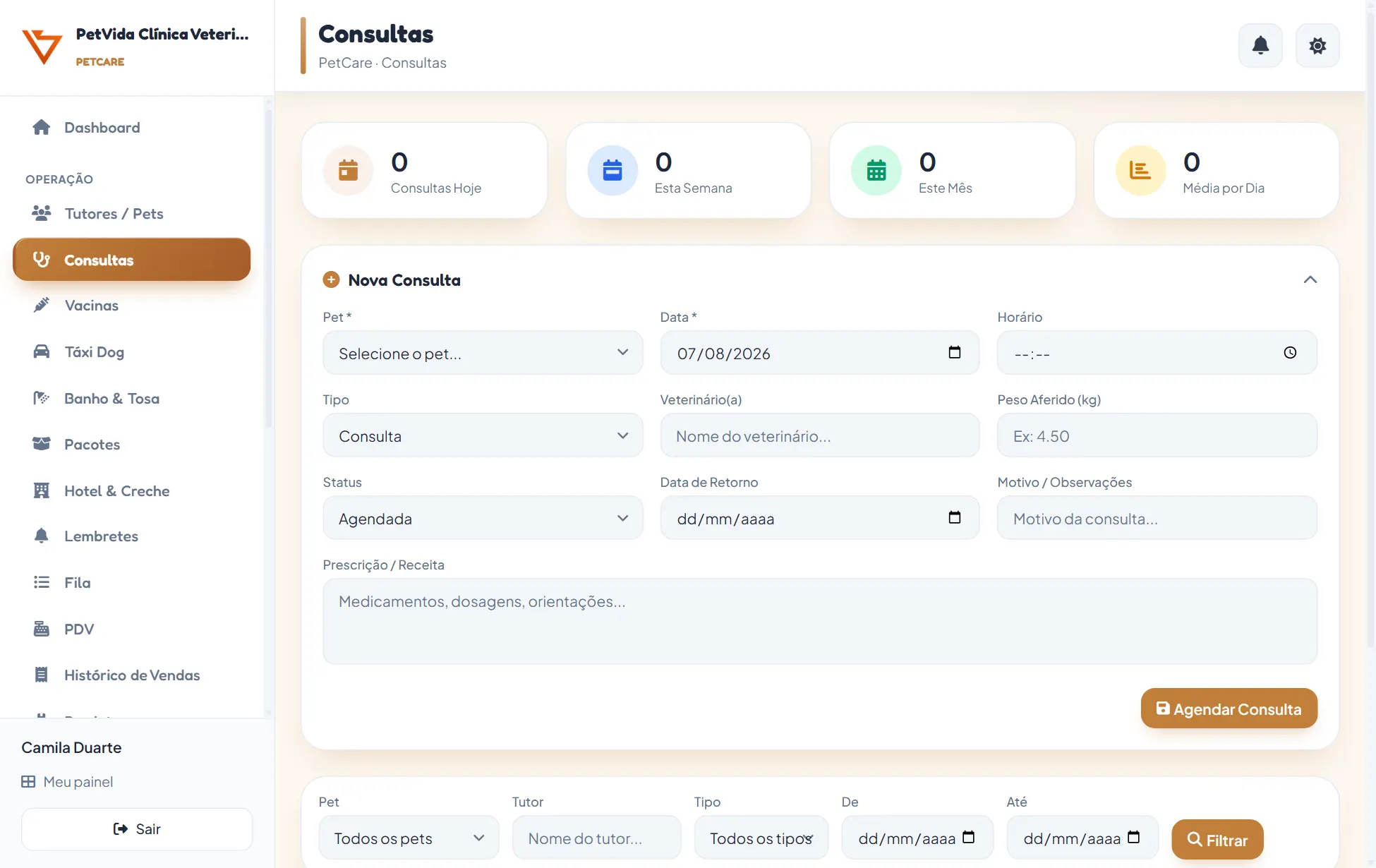
Task: Click the Horário time field
Action: [1157, 353]
